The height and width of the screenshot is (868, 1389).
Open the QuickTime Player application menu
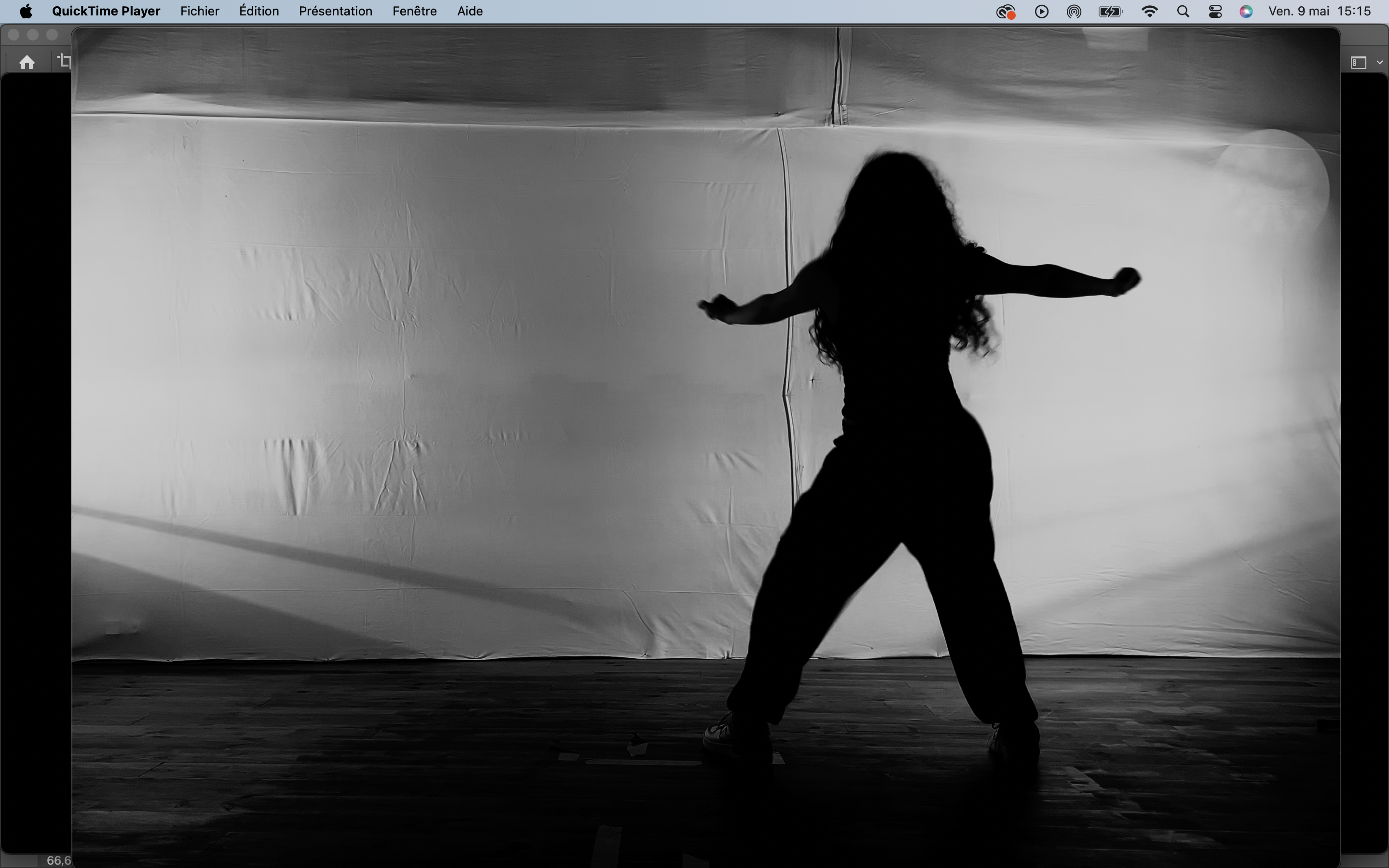coord(106,12)
